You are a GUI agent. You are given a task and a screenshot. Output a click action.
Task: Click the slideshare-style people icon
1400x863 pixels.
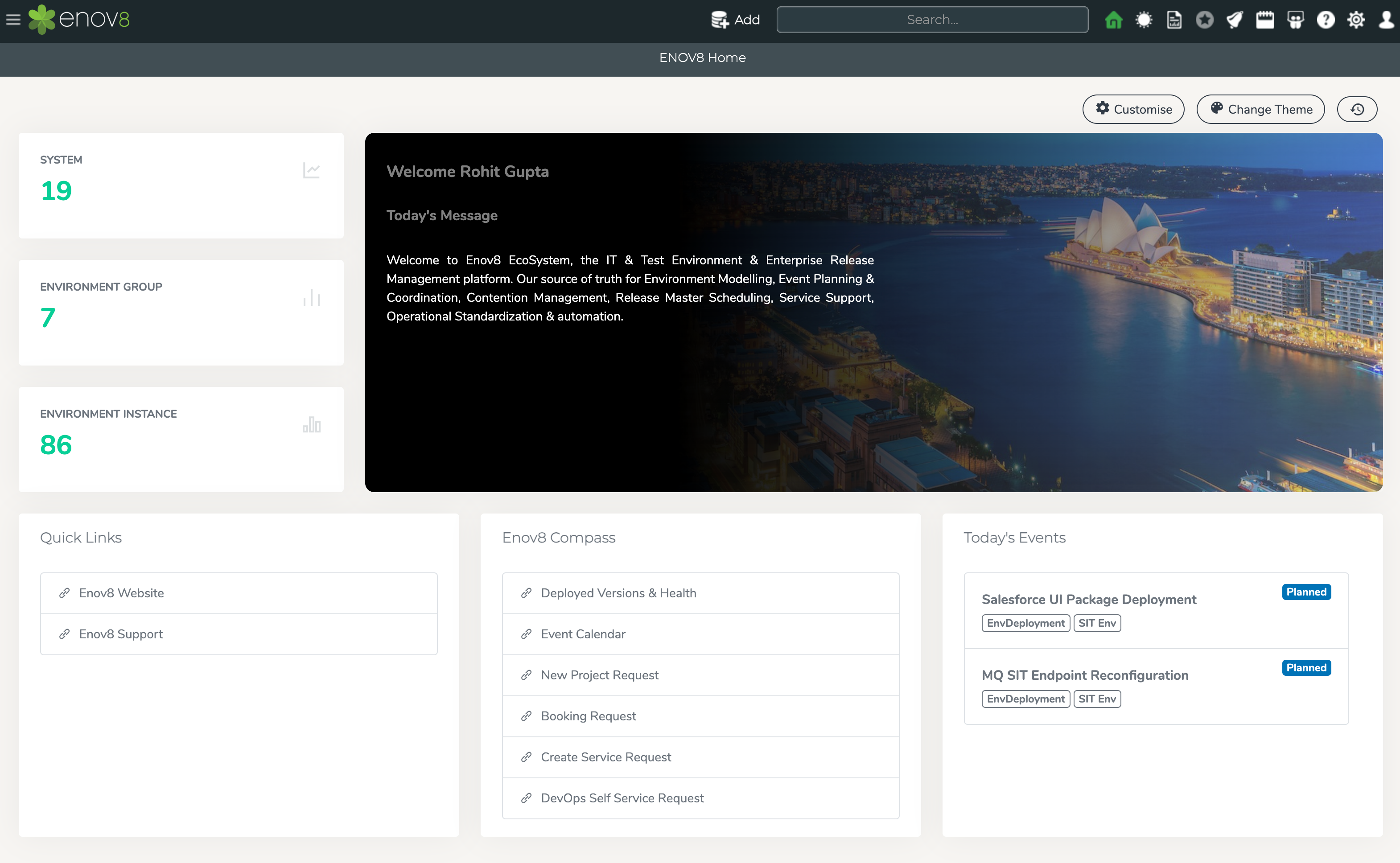[x=1296, y=20]
